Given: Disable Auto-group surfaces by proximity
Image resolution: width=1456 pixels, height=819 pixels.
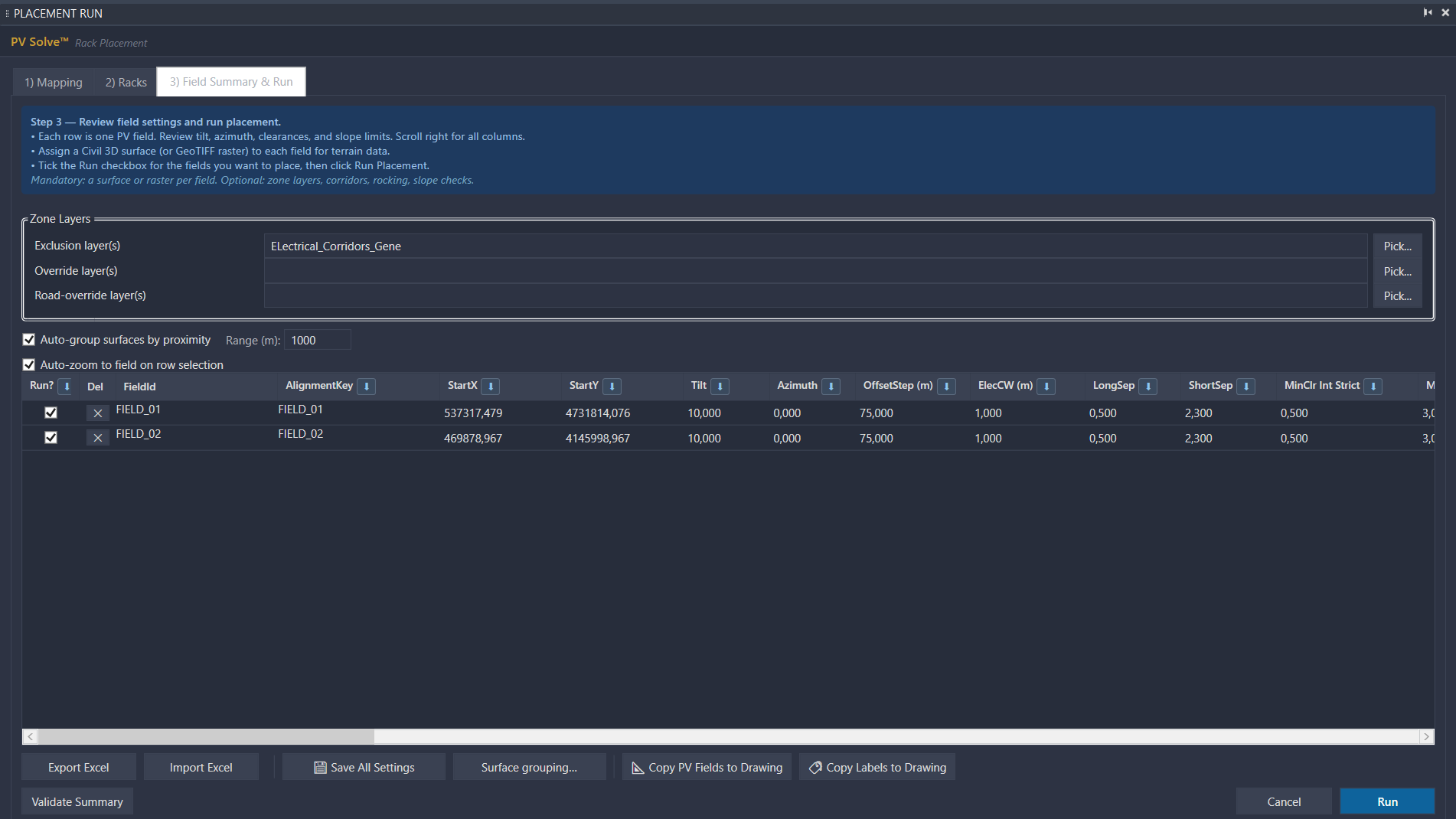Looking at the screenshot, I should coord(29,340).
